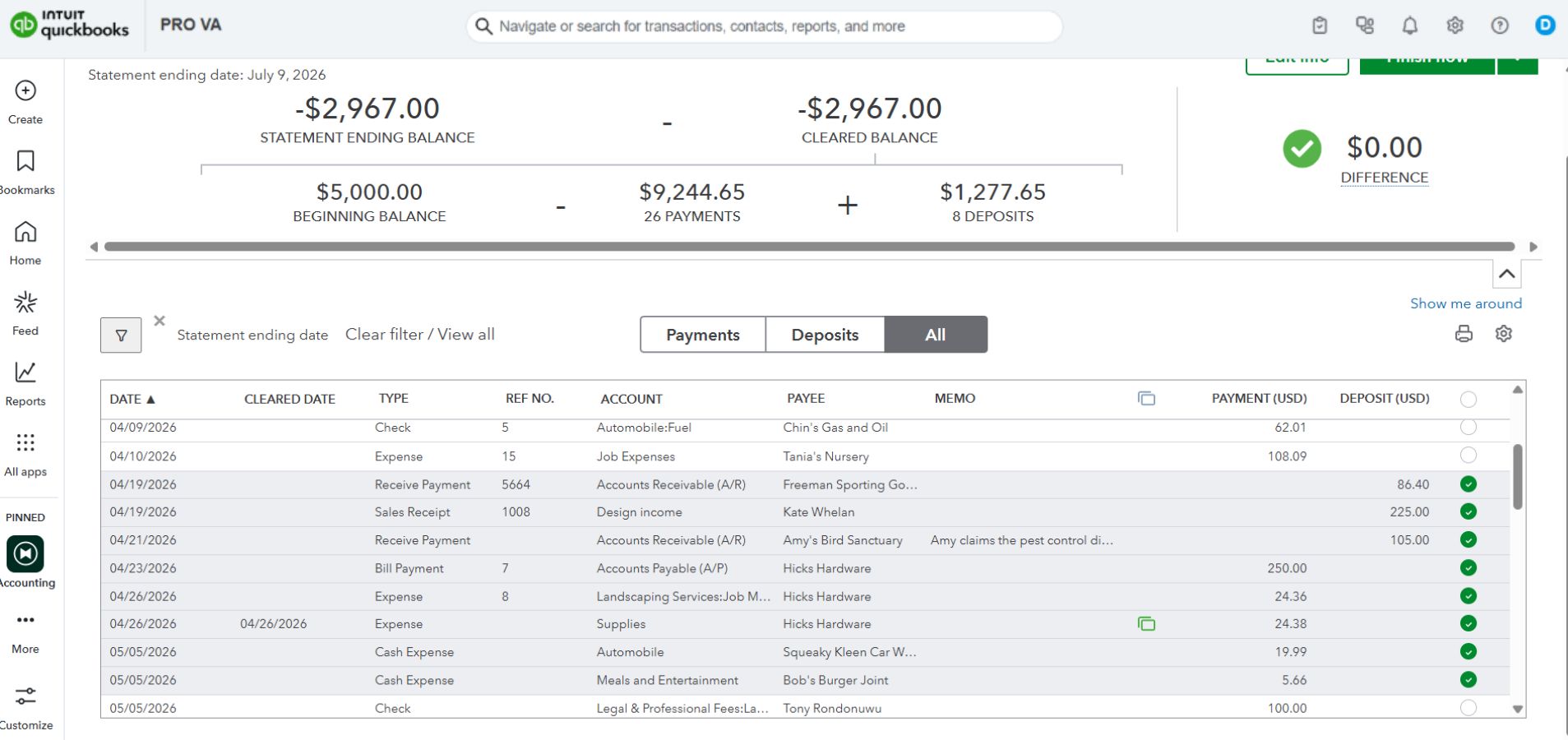Switch to the Deposits tab
The image size is (1568, 740).
(x=825, y=335)
